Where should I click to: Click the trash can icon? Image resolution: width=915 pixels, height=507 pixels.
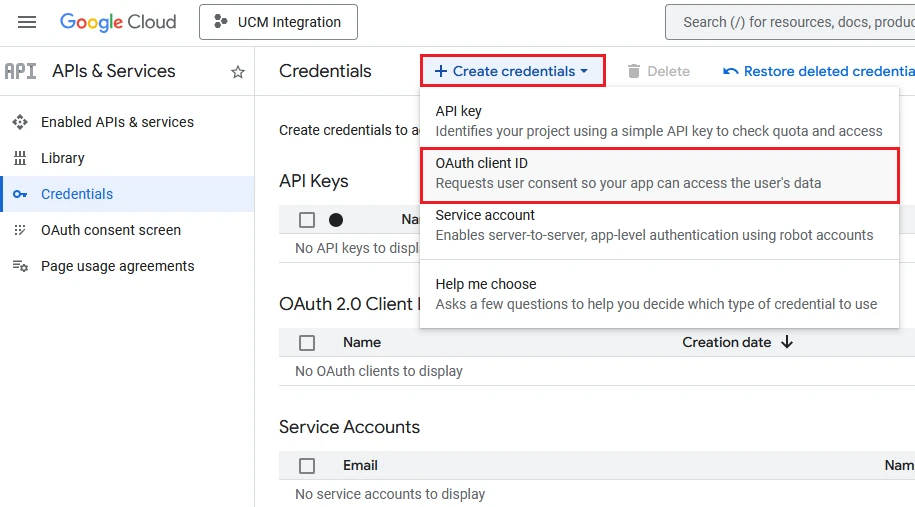[x=634, y=71]
